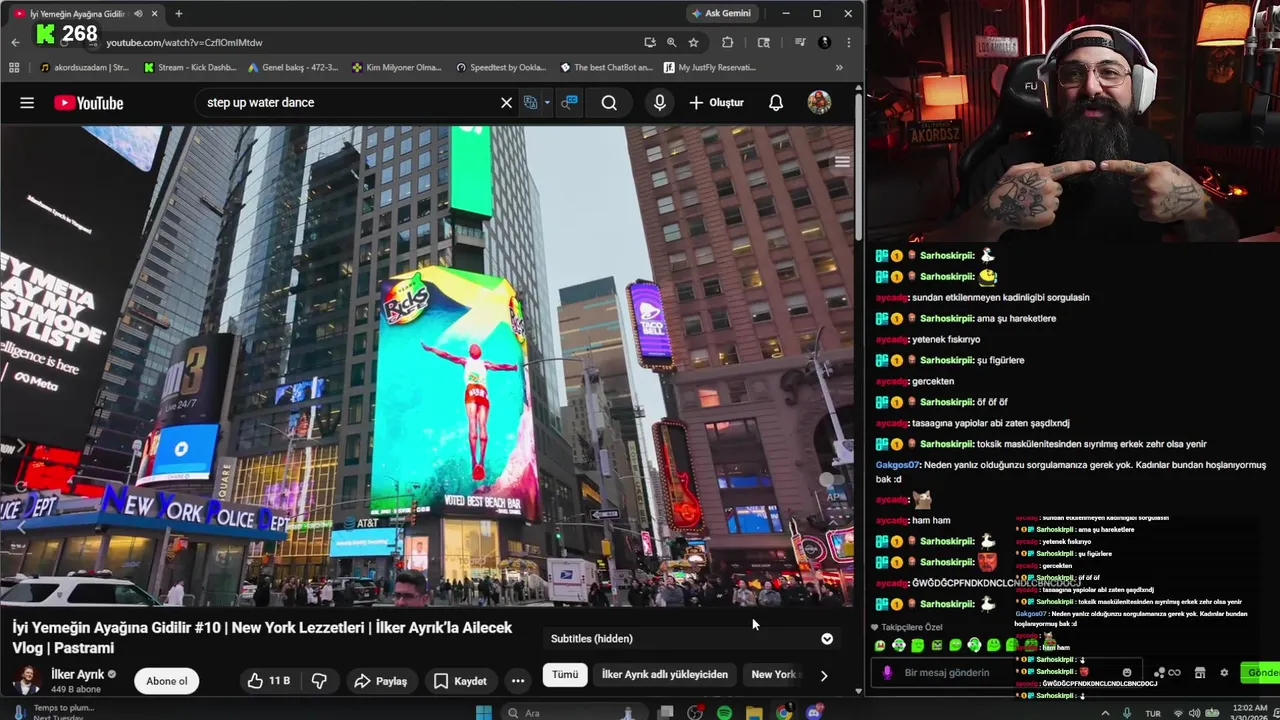Click the Ask Gemini button
Screen dimensions: 1280x720
(721, 13)
